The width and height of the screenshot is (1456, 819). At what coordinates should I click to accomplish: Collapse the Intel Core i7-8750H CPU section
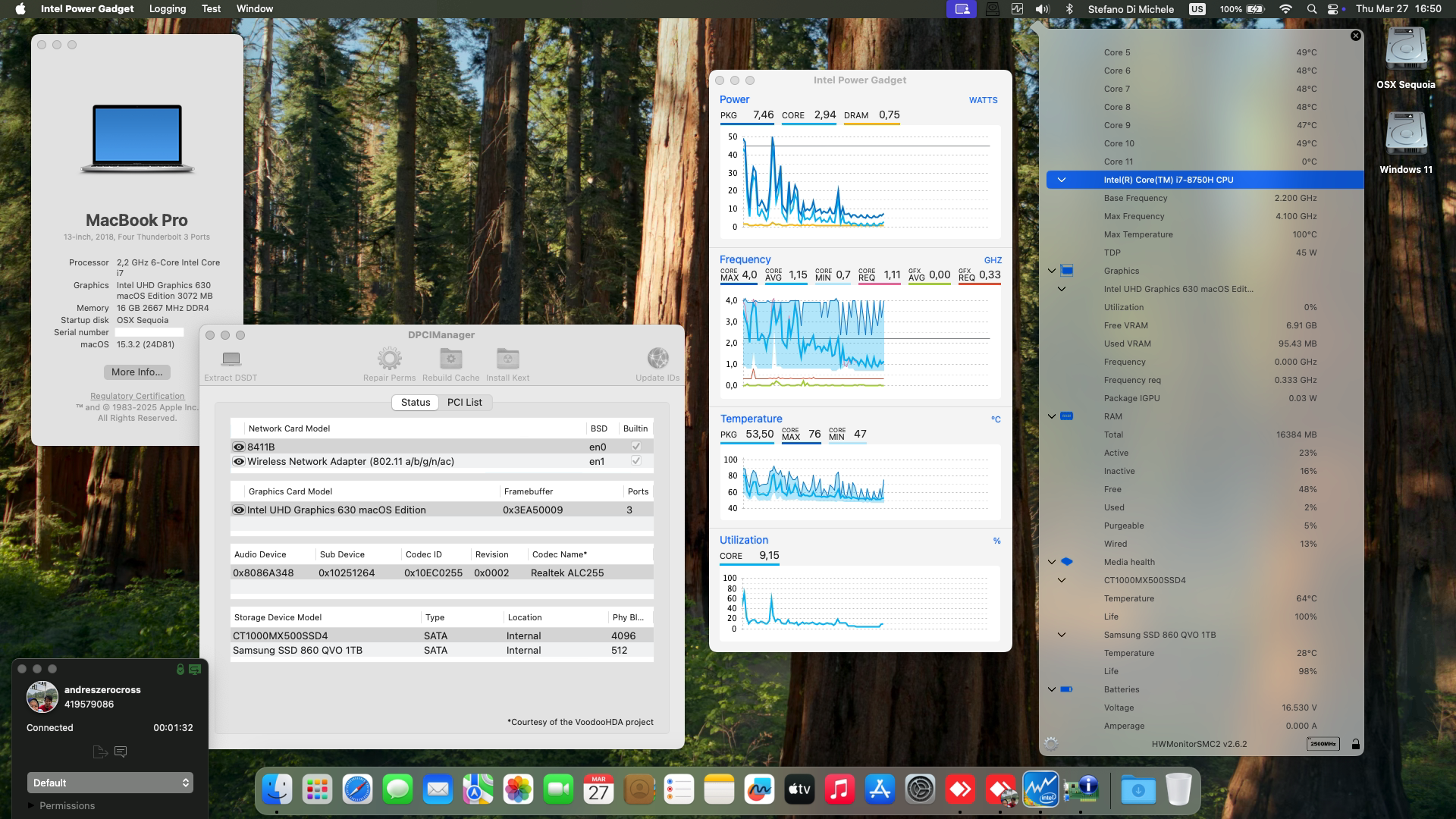(x=1060, y=180)
